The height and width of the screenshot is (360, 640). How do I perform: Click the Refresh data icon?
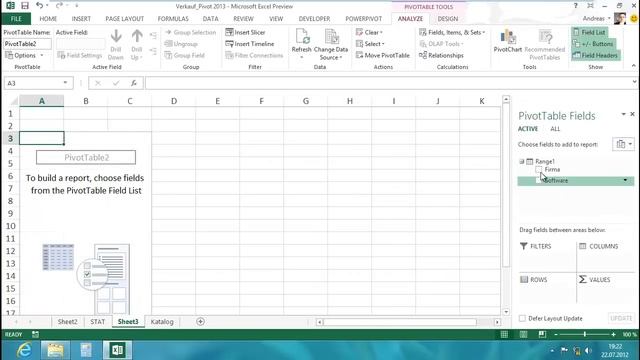click(302, 37)
